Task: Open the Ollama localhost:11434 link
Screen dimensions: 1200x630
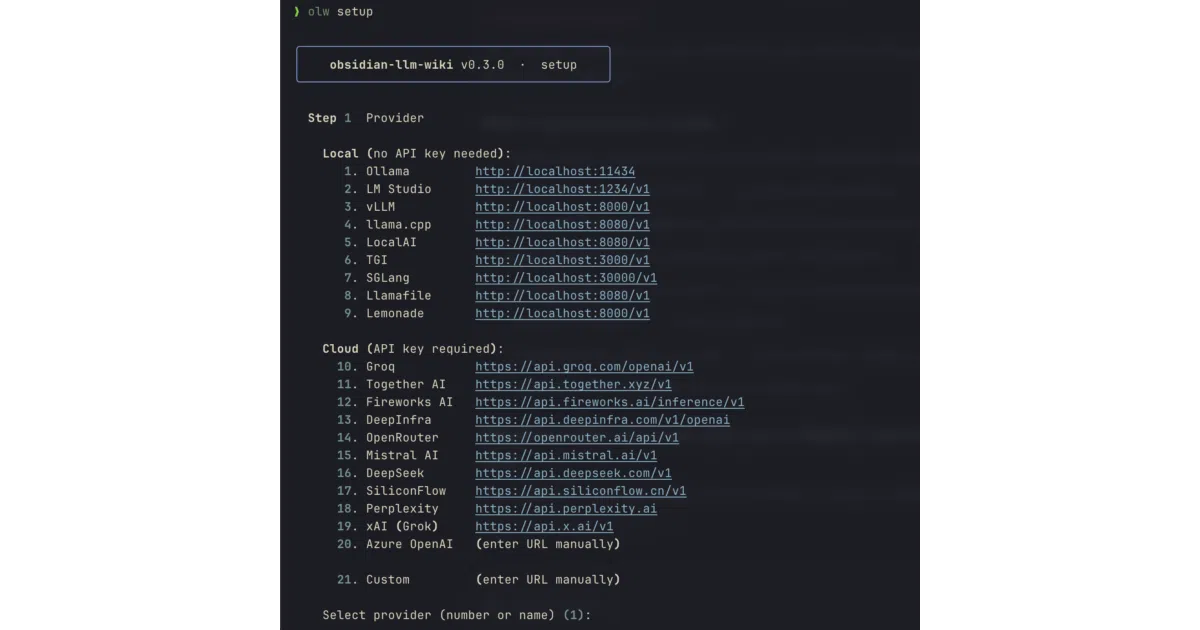Action: 555,171
